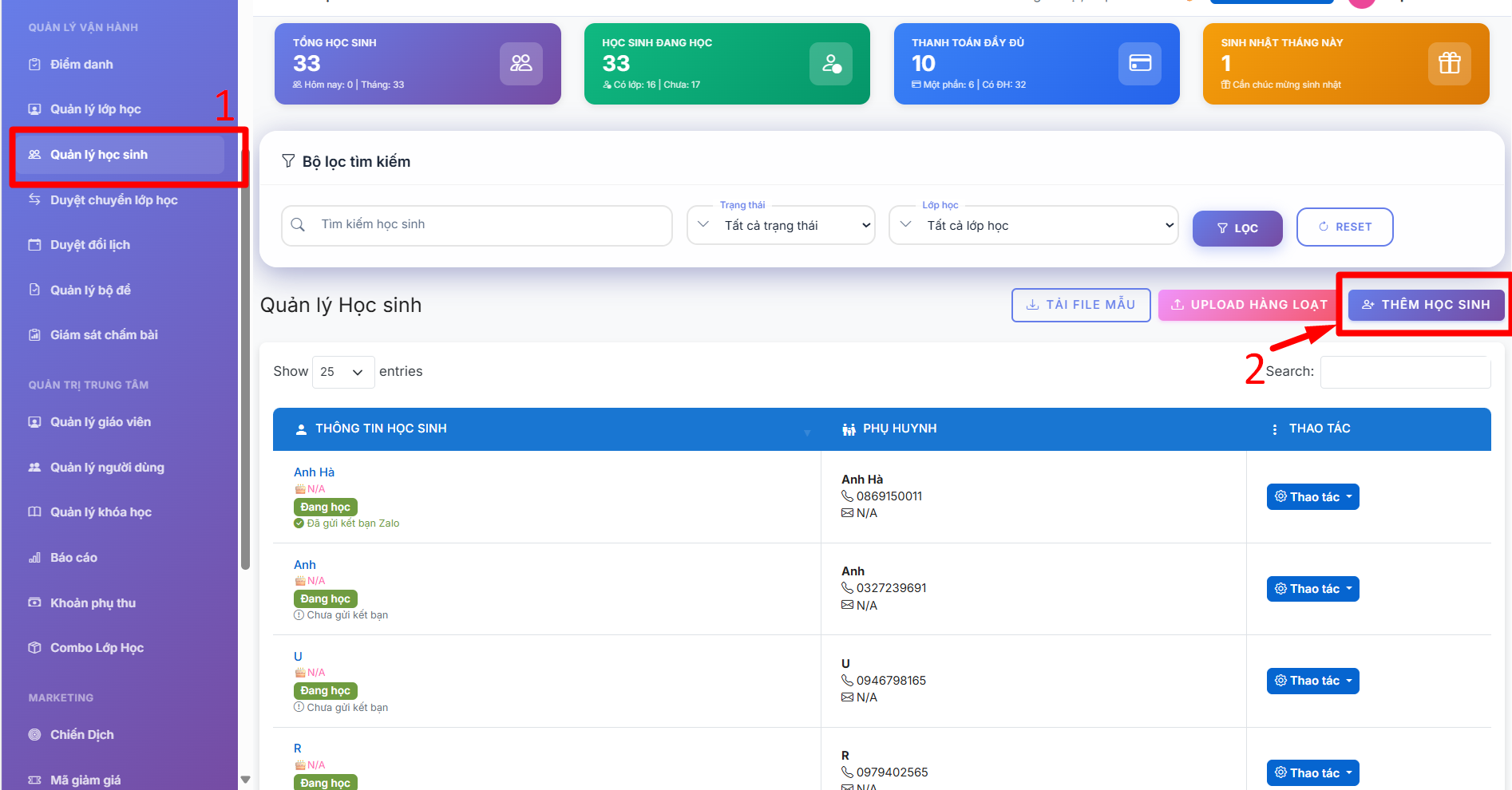This screenshot has height=790, width=1512.
Task: Click the magnifier icon in student search box
Action: pyautogui.click(x=299, y=225)
